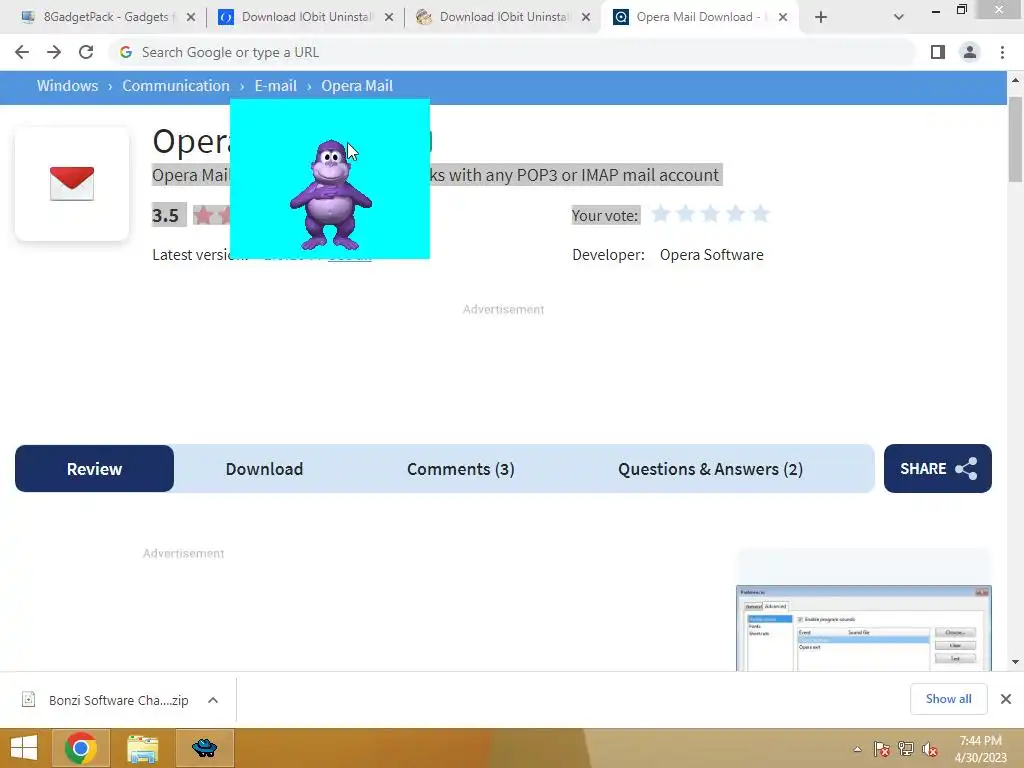Open the Windows Start button
The height and width of the screenshot is (768, 1024).
coord(24,748)
